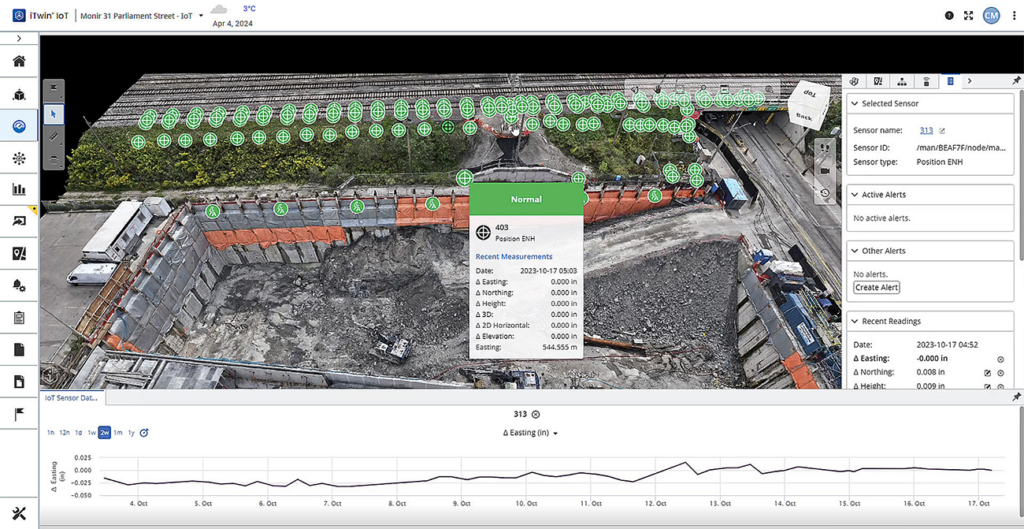Pin the right side panel
The height and width of the screenshot is (529, 1024).
[1016, 80]
